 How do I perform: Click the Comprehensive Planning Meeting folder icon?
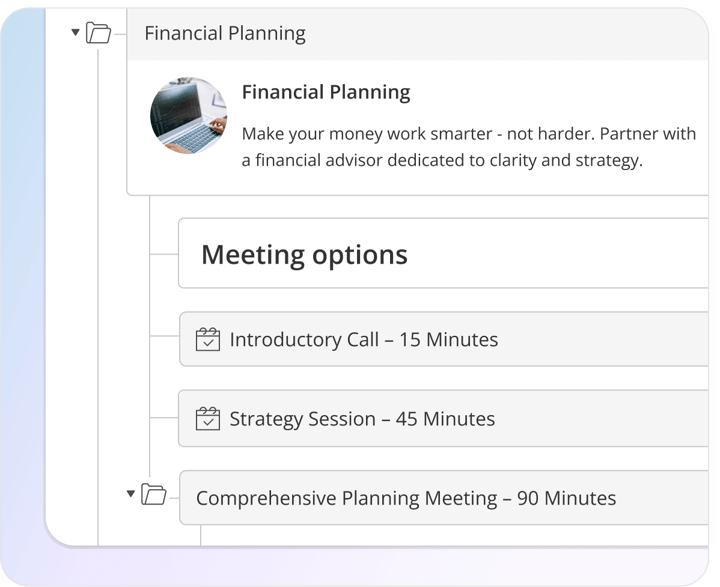(153, 493)
